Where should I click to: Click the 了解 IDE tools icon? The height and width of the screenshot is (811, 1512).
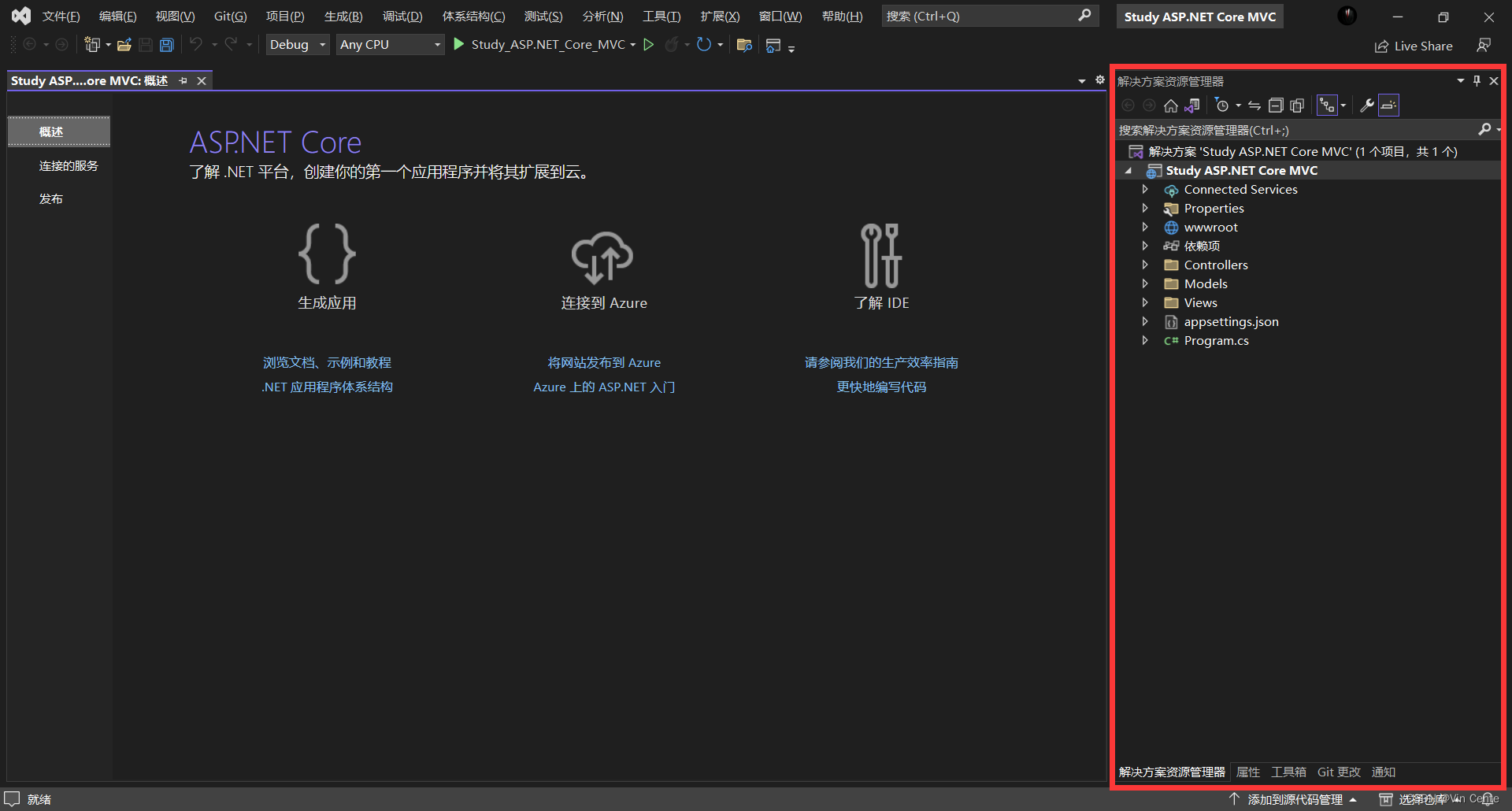[x=881, y=256]
